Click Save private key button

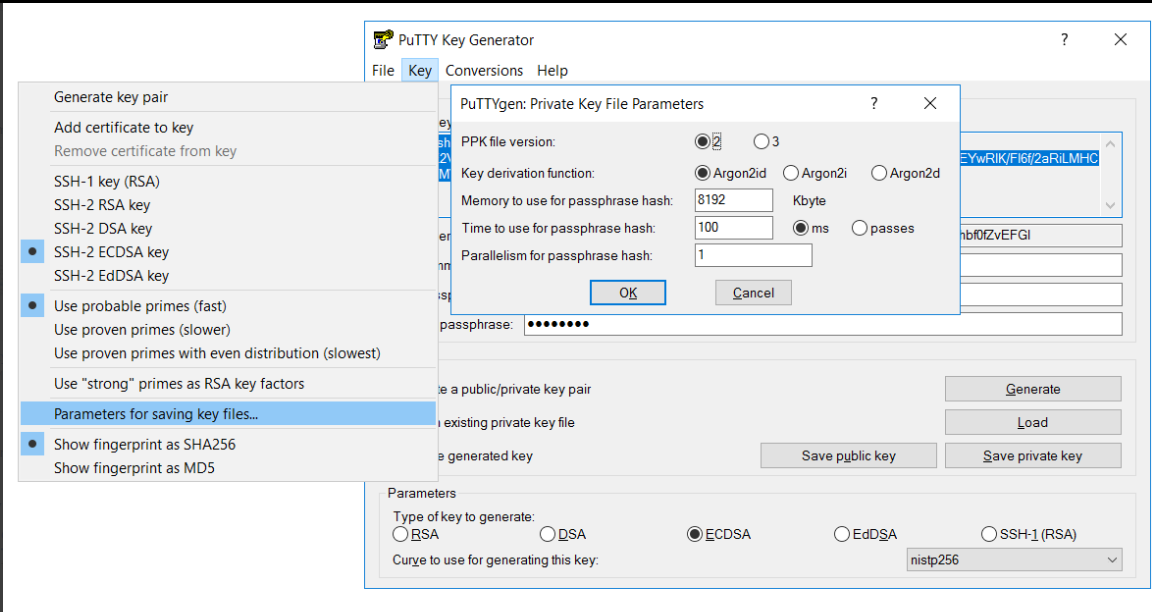coord(1033,456)
